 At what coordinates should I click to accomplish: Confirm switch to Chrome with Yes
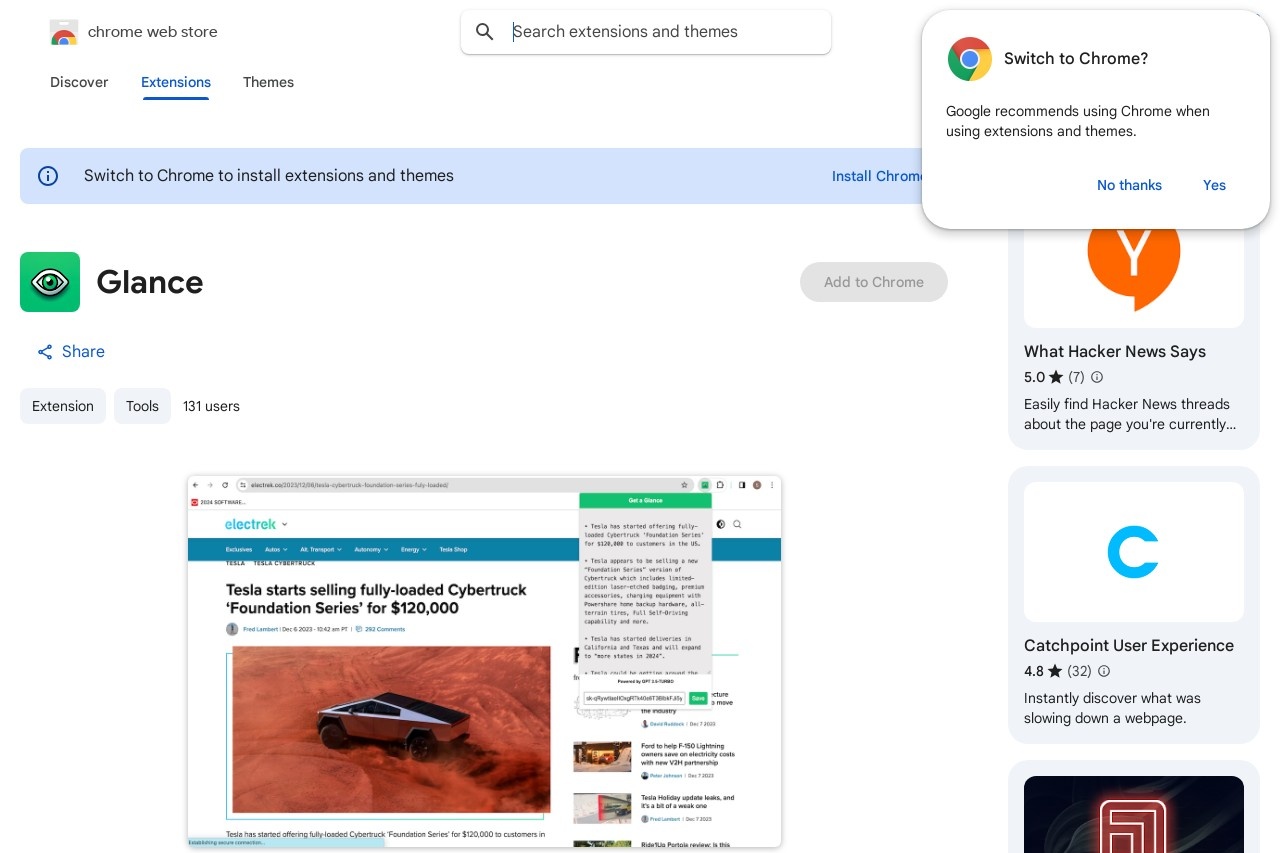(1214, 185)
